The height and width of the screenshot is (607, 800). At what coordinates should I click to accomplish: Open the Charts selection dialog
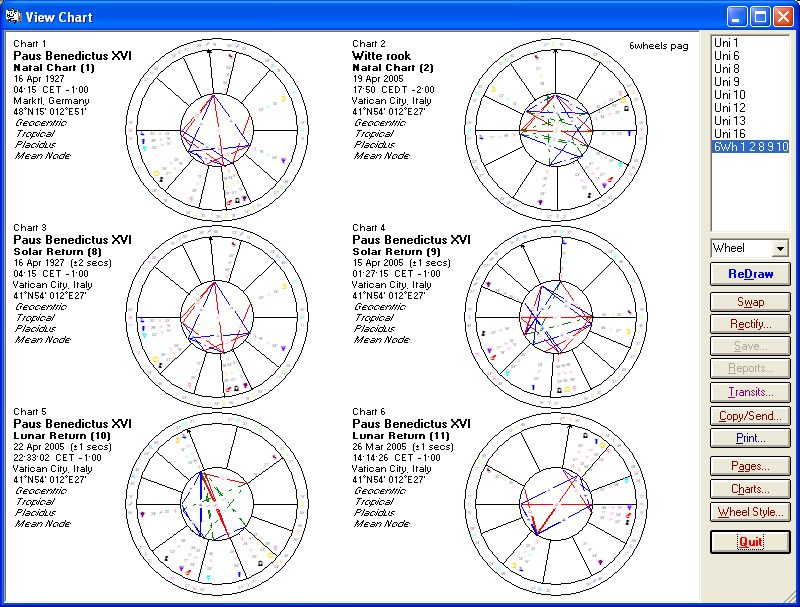[x=750, y=489]
